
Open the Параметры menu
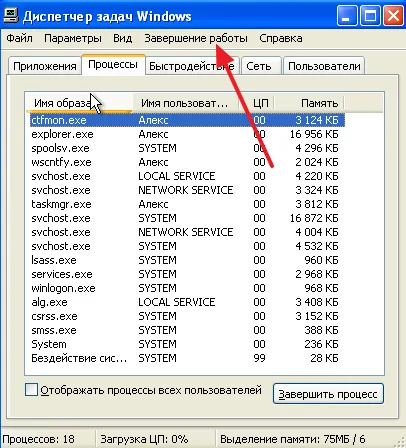coord(73,38)
